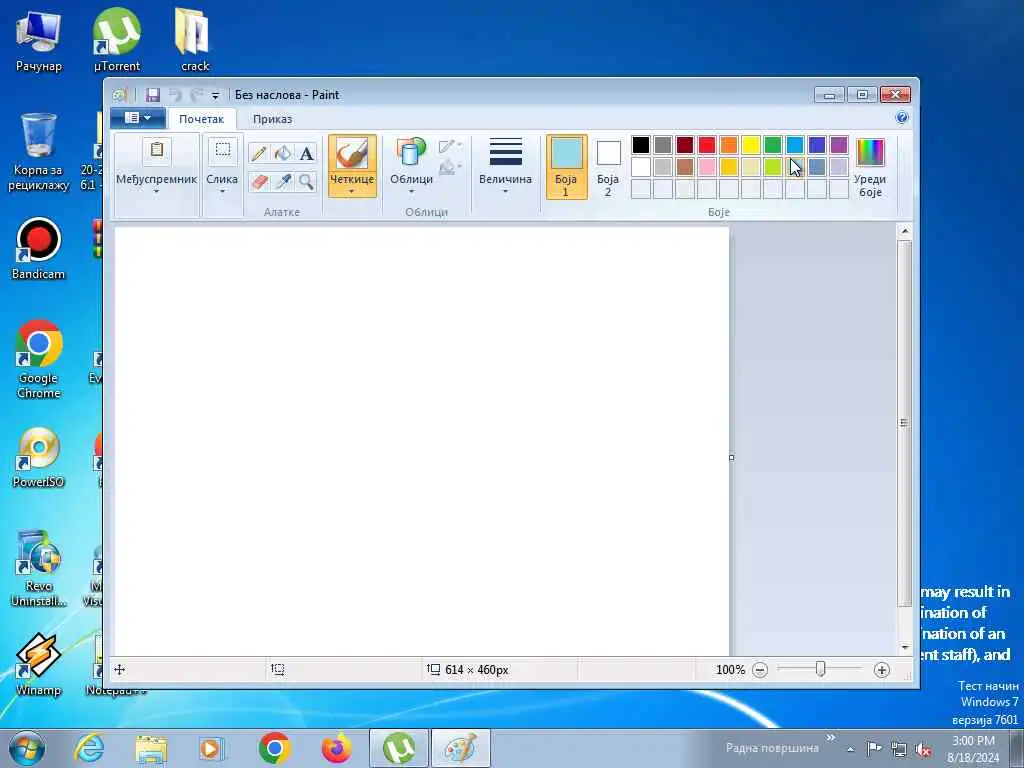1024x768 pixels.
Task: Click Радна површина toolbar in taskbar
Action: coord(772,748)
